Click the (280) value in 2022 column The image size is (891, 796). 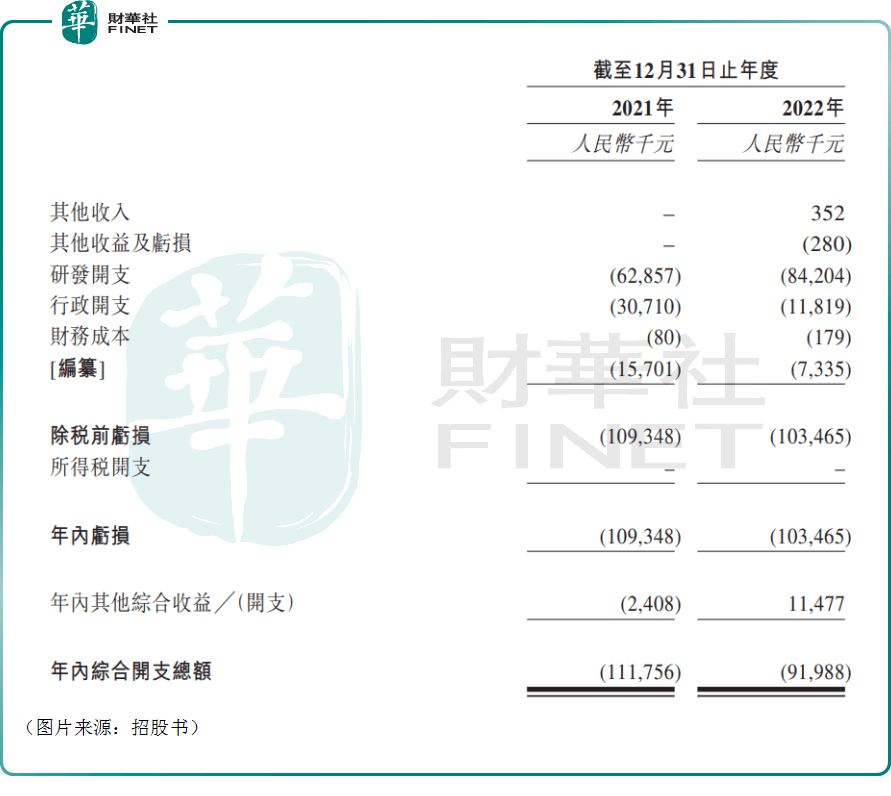(x=826, y=245)
